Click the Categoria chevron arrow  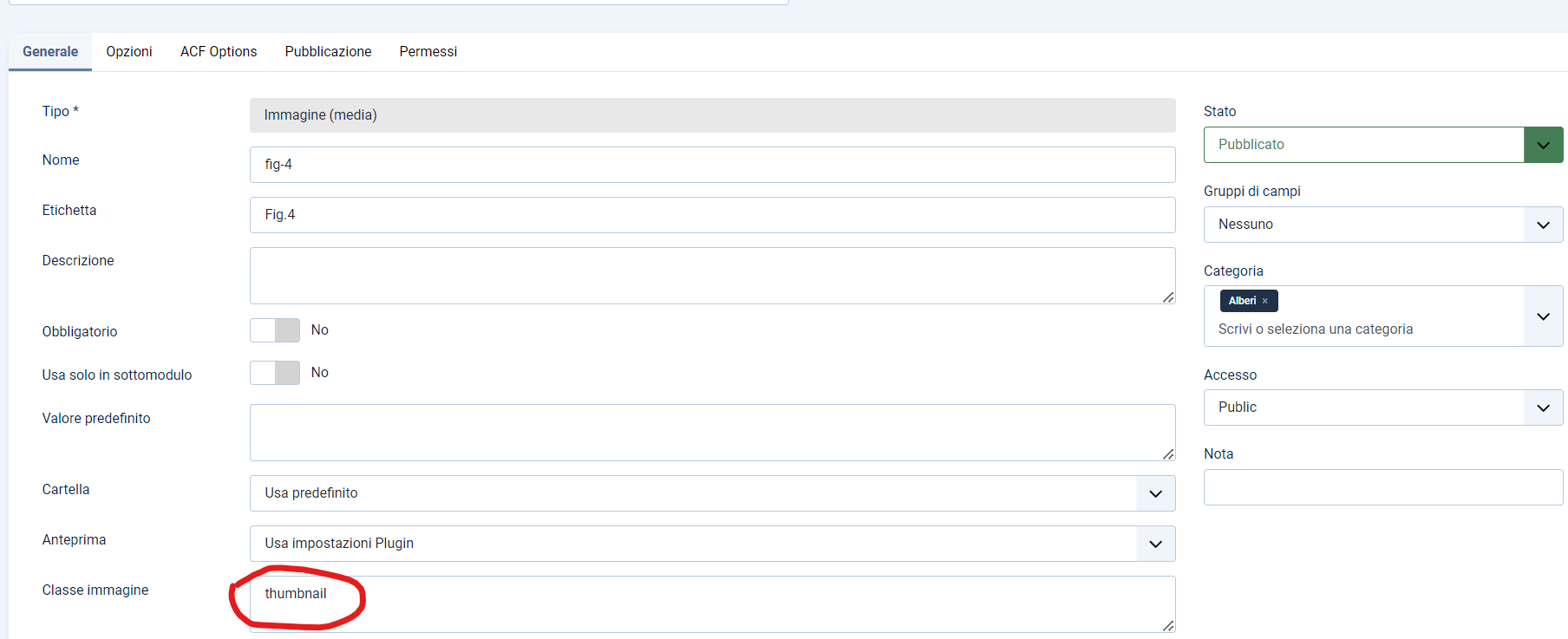(x=1543, y=316)
